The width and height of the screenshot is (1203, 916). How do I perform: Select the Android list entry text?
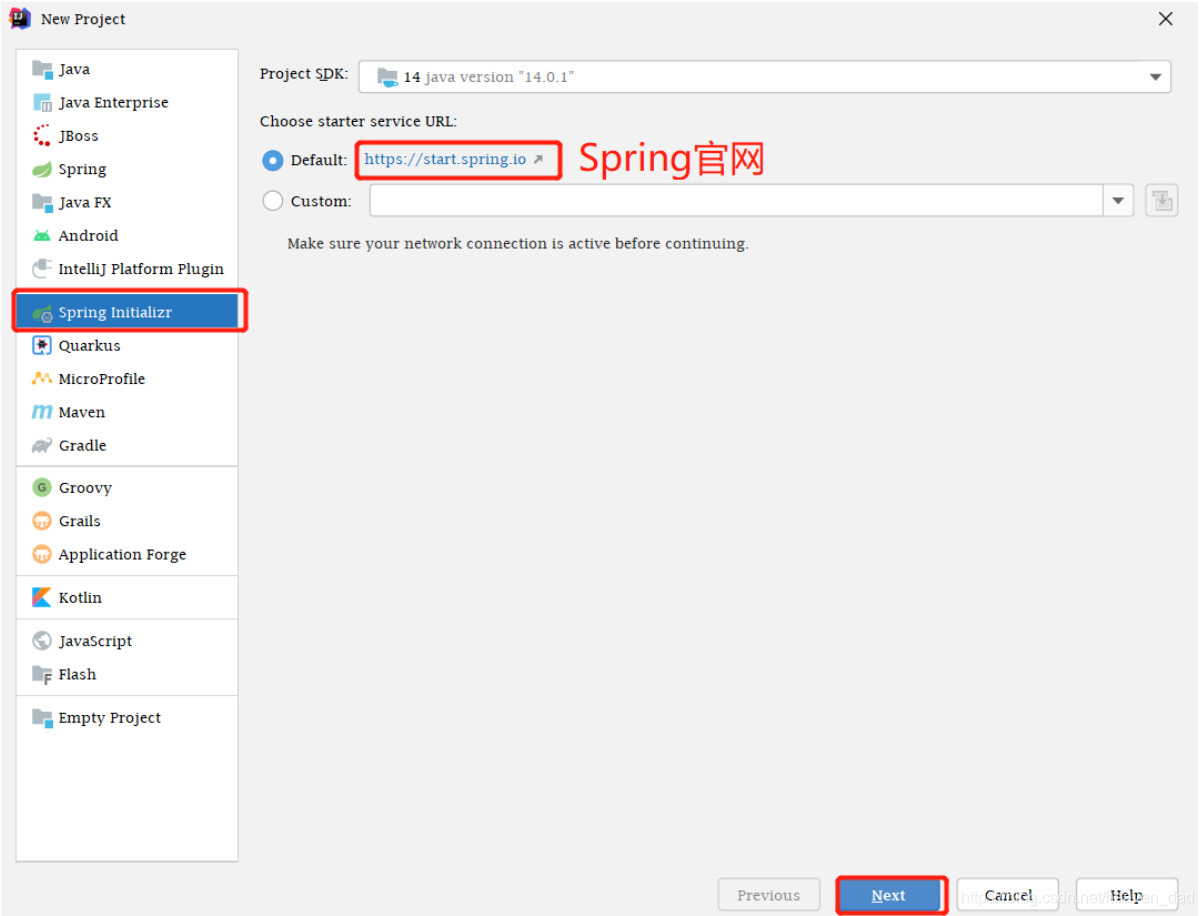tap(88, 236)
